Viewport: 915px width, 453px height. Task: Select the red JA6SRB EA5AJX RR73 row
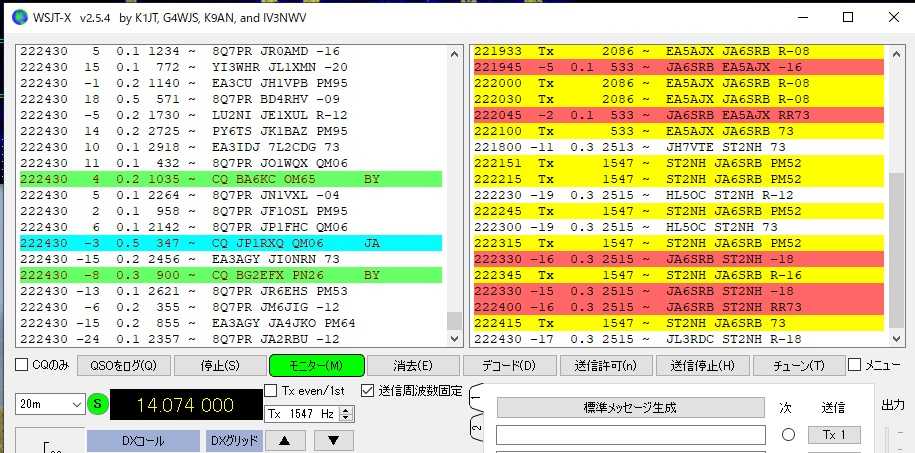point(679,115)
